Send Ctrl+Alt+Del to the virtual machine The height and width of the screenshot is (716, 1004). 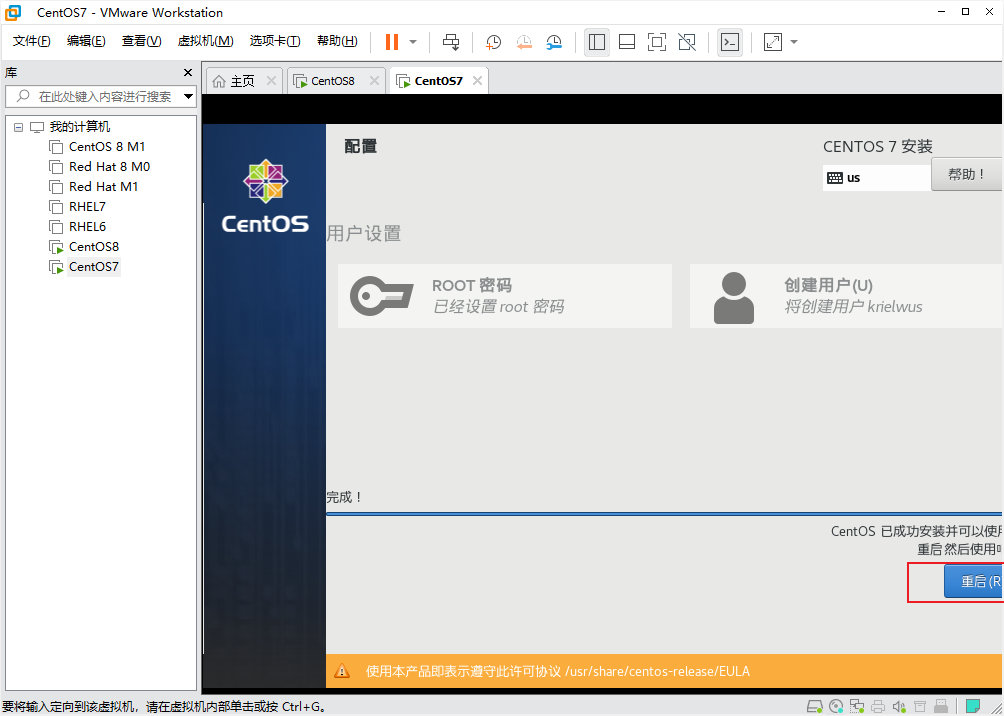pyautogui.click(x=451, y=42)
